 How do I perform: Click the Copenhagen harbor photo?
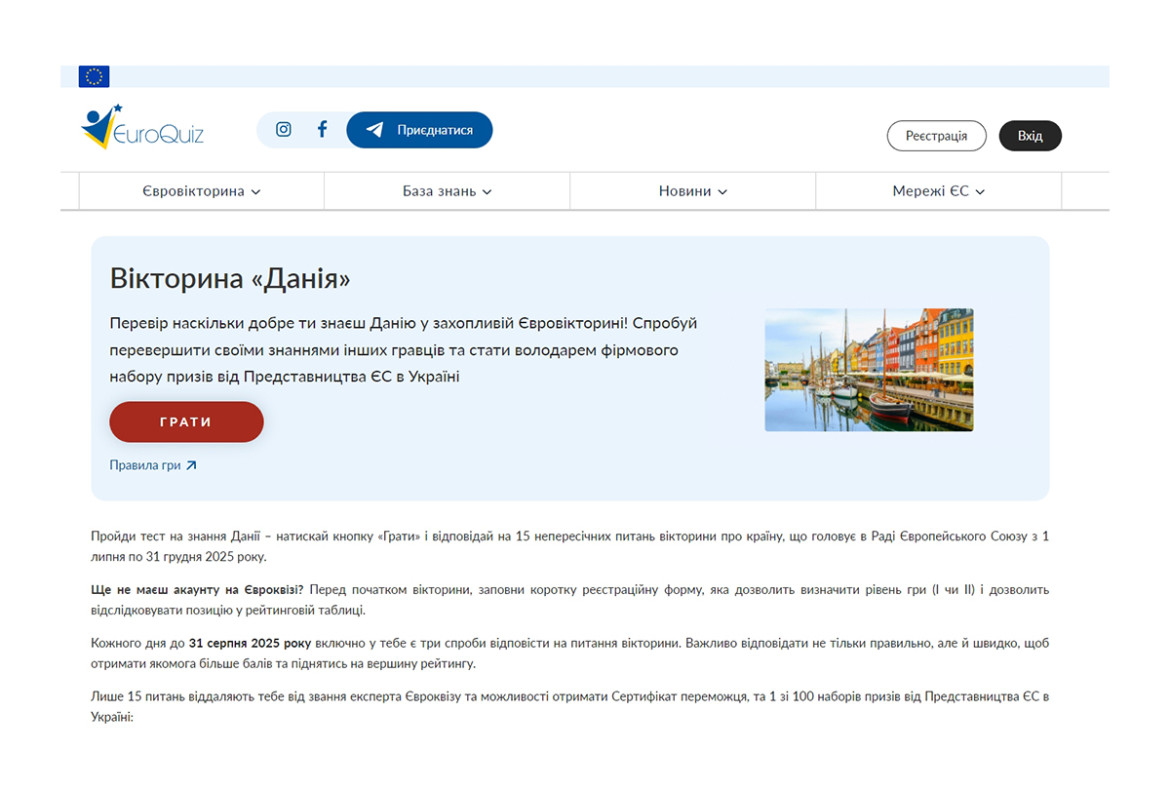coord(868,369)
